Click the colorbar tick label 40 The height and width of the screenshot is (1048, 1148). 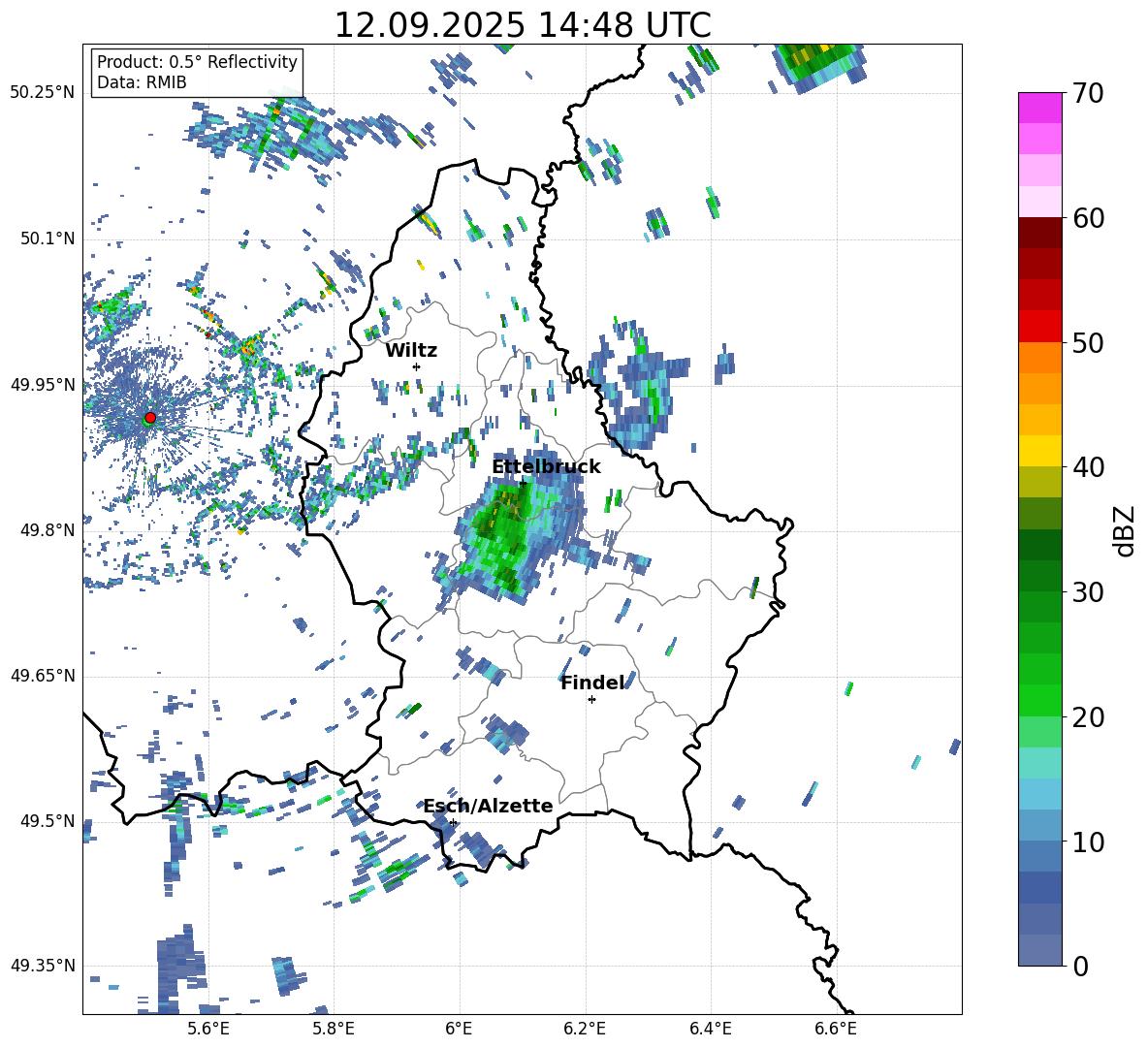pos(1088,467)
